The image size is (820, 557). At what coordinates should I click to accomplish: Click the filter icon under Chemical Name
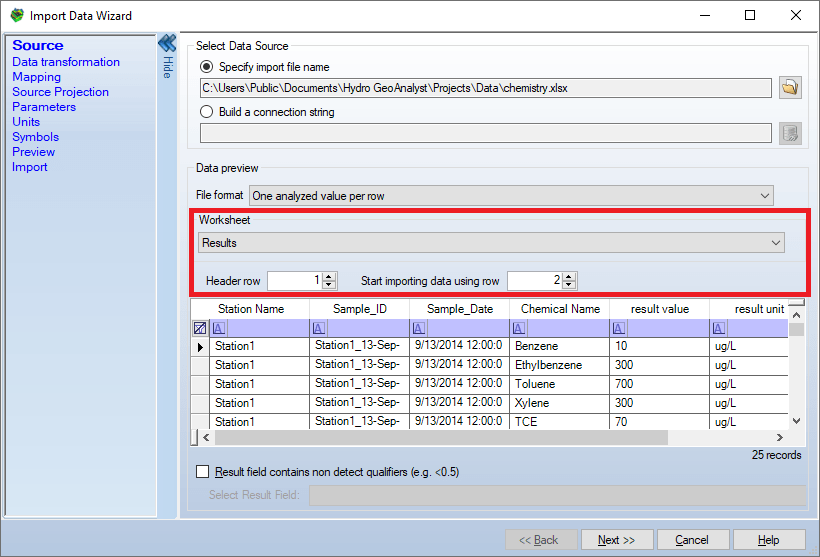click(518, 328)
